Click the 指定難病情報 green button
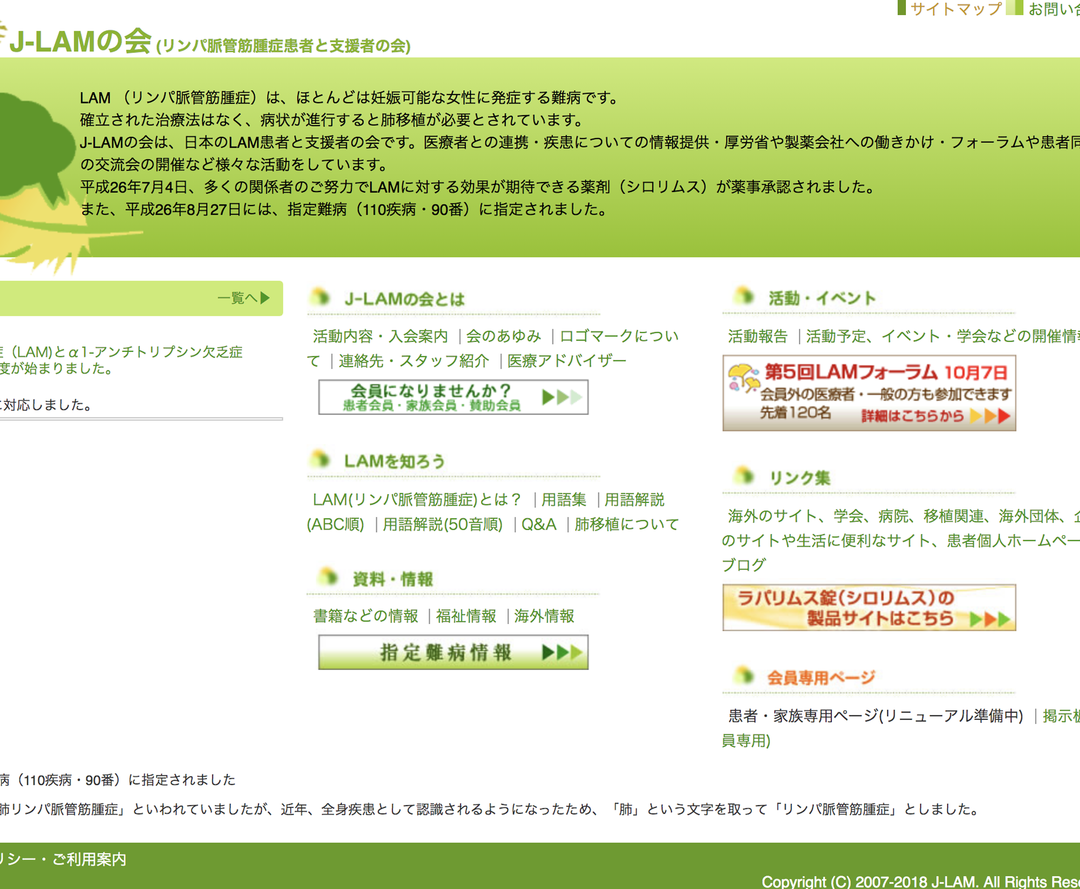The image size is (1080, 889). point(451,652)
